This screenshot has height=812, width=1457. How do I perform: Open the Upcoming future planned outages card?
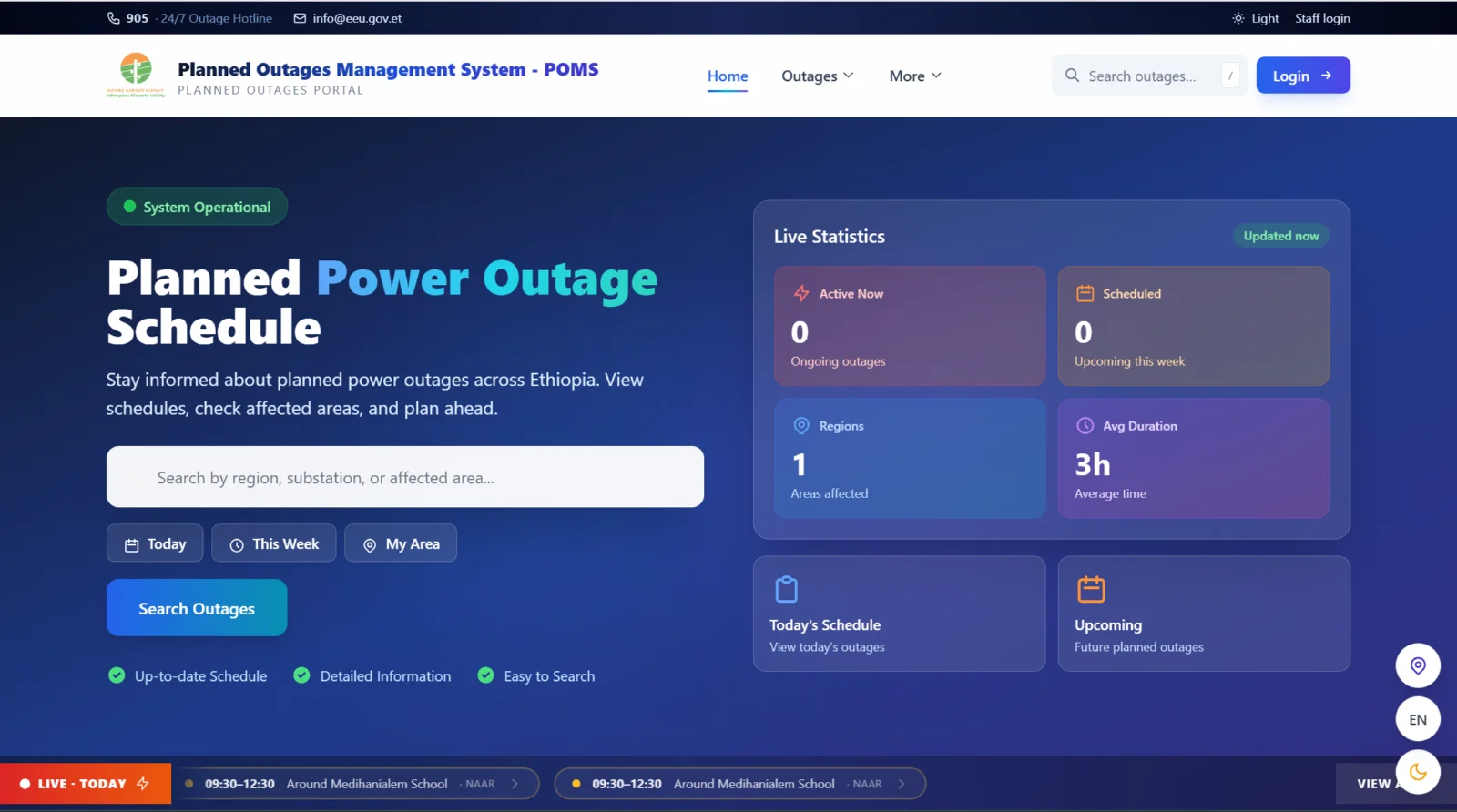[1204, 614]
